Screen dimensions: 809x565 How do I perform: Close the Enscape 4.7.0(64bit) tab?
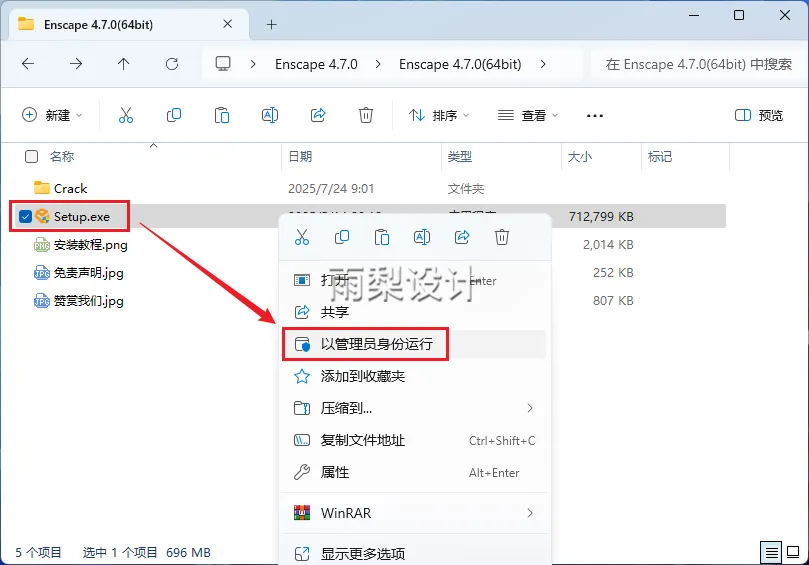[228, 24]
